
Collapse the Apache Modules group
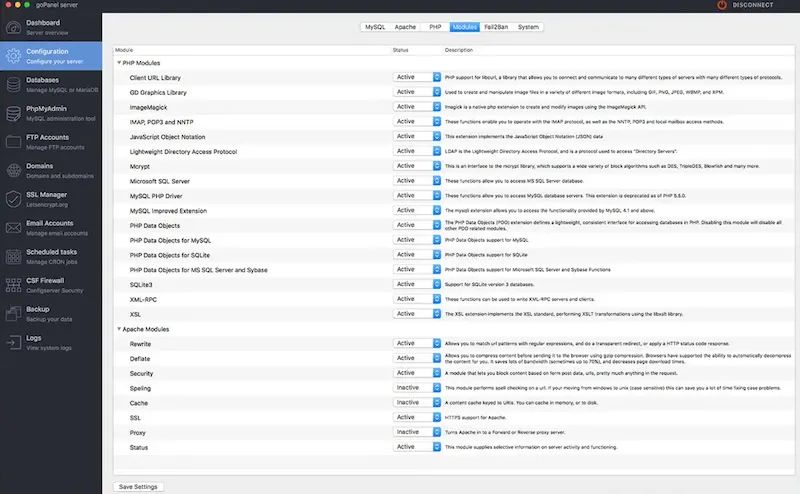(119, 329)
